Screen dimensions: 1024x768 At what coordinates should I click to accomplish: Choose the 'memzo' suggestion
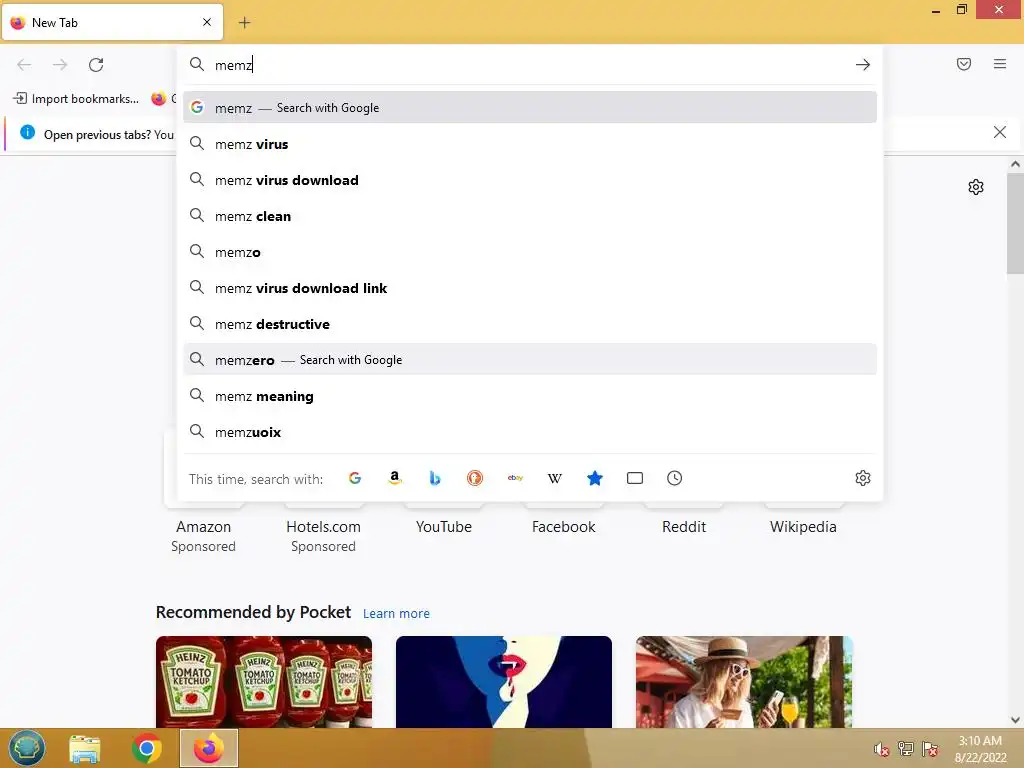(x=530, y=251)
